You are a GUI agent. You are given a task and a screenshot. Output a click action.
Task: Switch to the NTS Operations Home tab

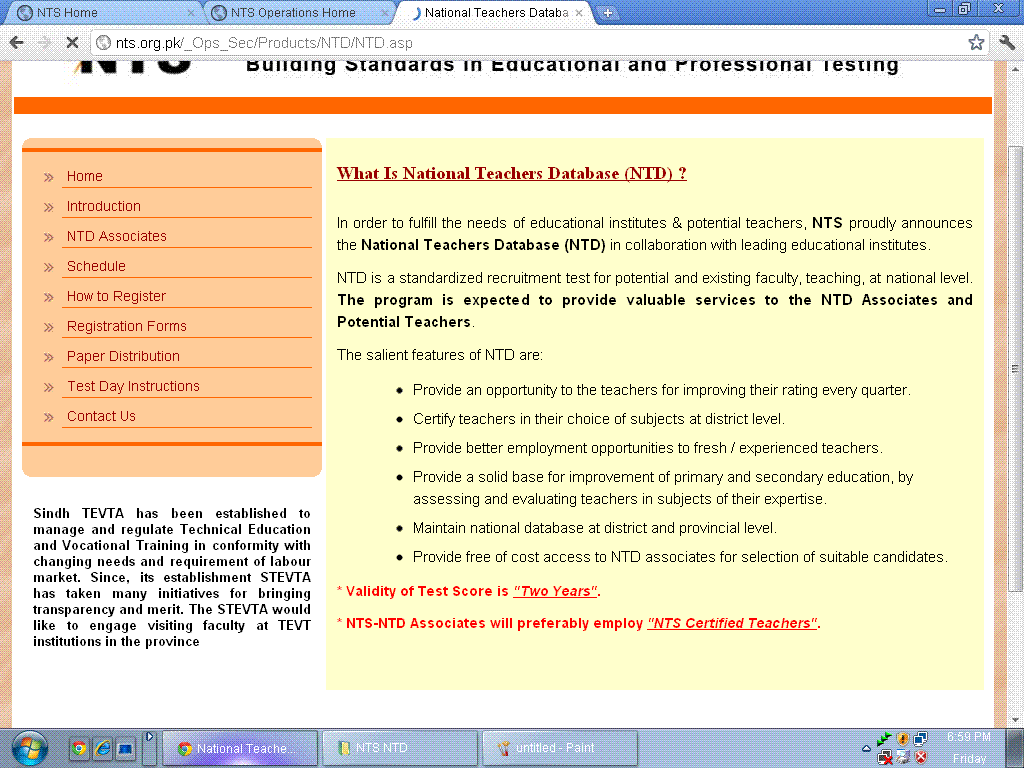click(x=299, y=12)
